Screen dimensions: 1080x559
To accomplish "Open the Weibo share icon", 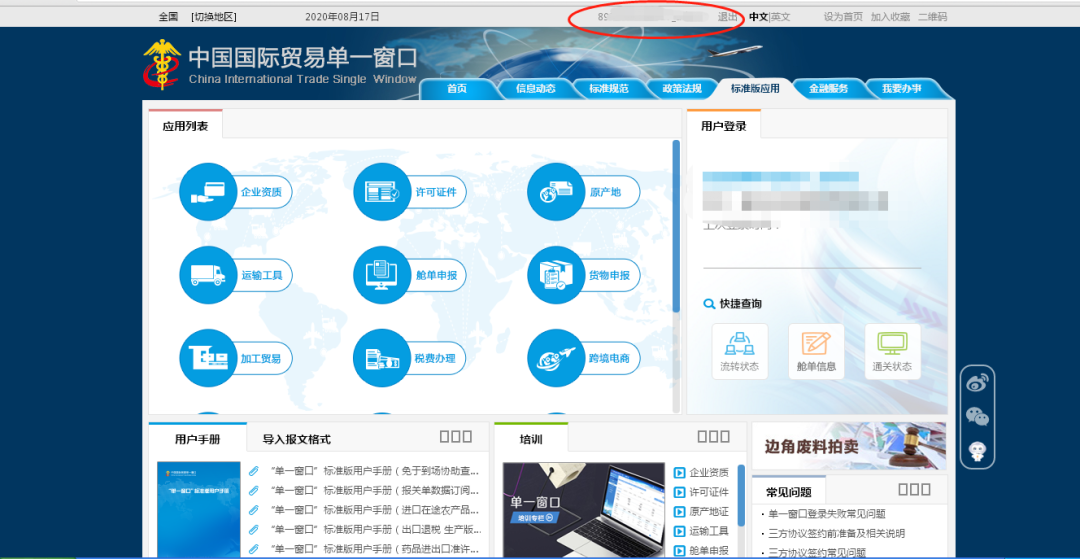I will point(977,381).
